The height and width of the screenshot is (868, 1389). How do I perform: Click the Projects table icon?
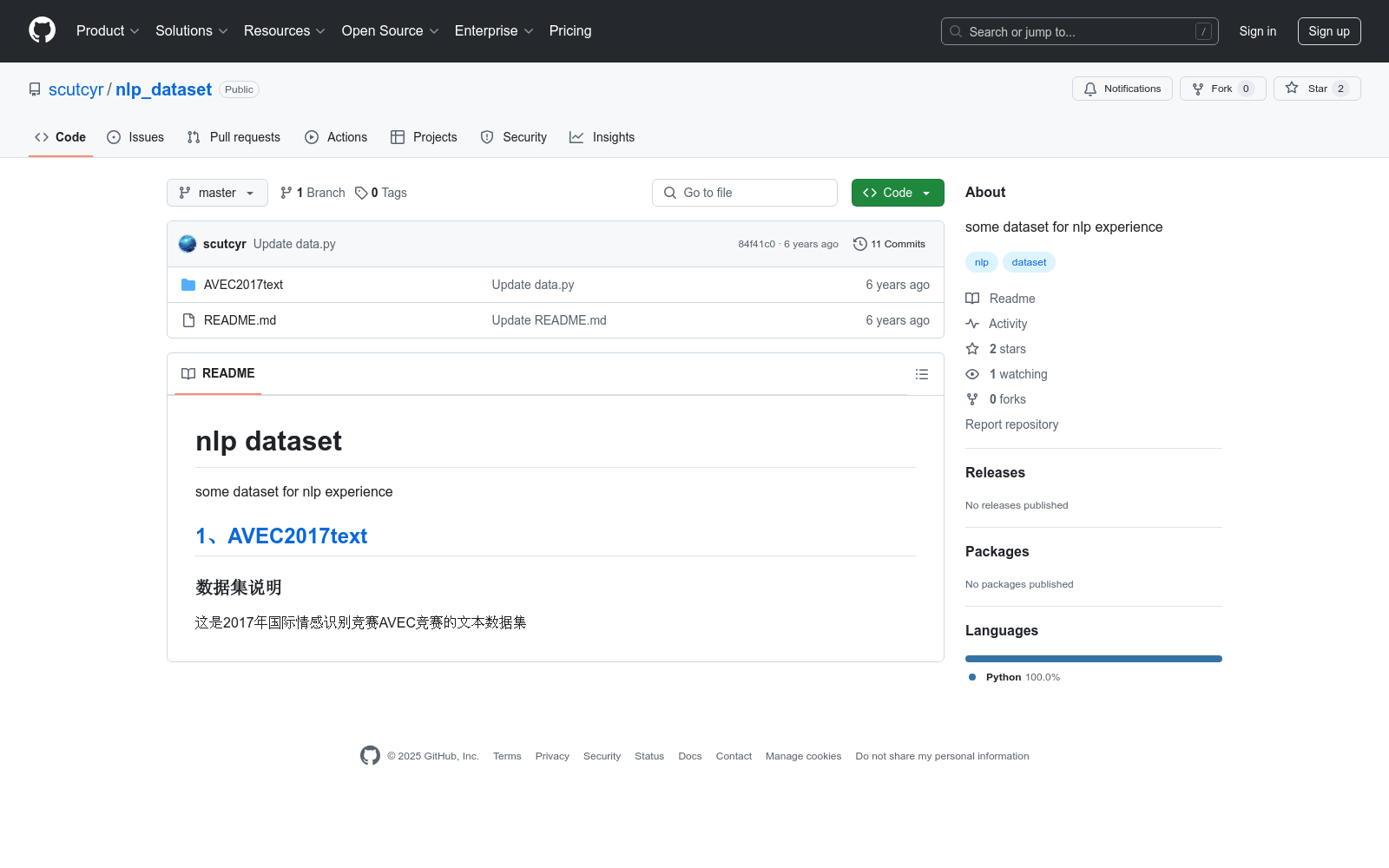pos(398,137)
